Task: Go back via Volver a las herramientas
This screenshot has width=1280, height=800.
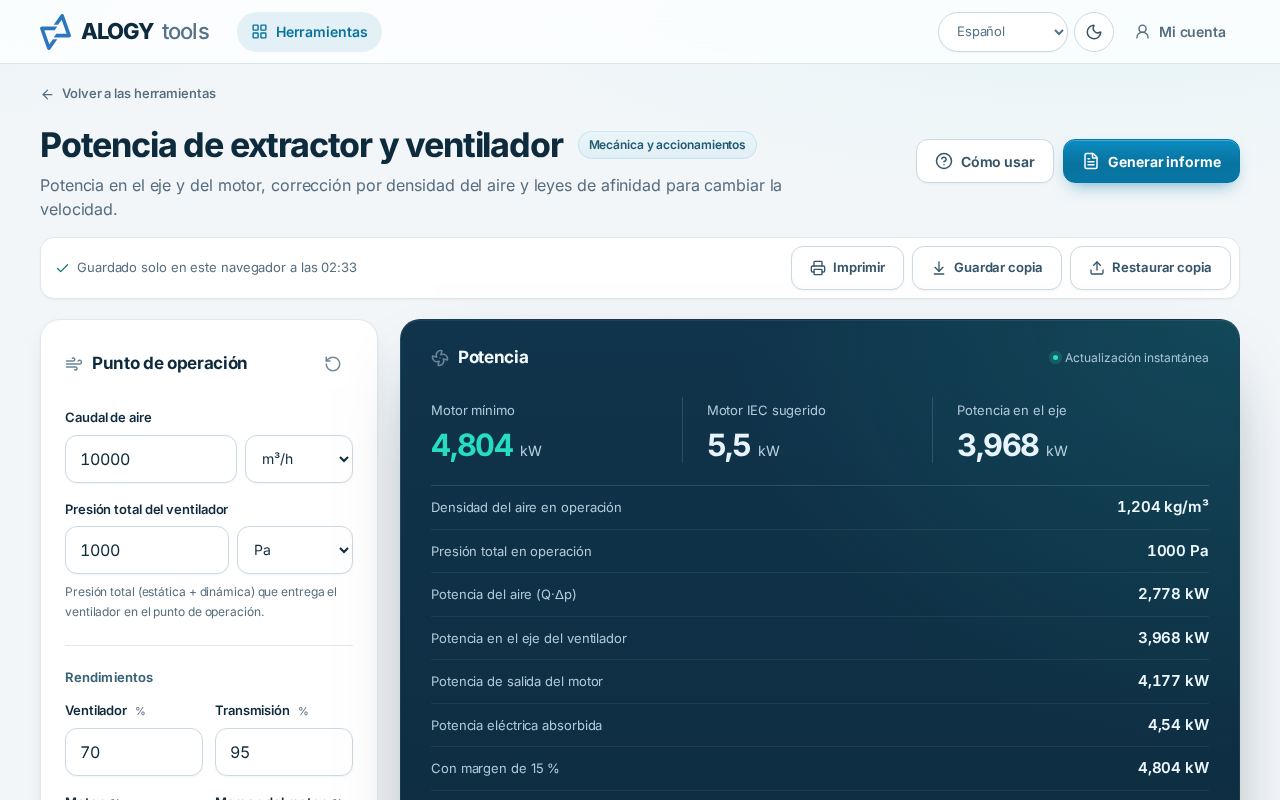Action: (x=128, y=93)
